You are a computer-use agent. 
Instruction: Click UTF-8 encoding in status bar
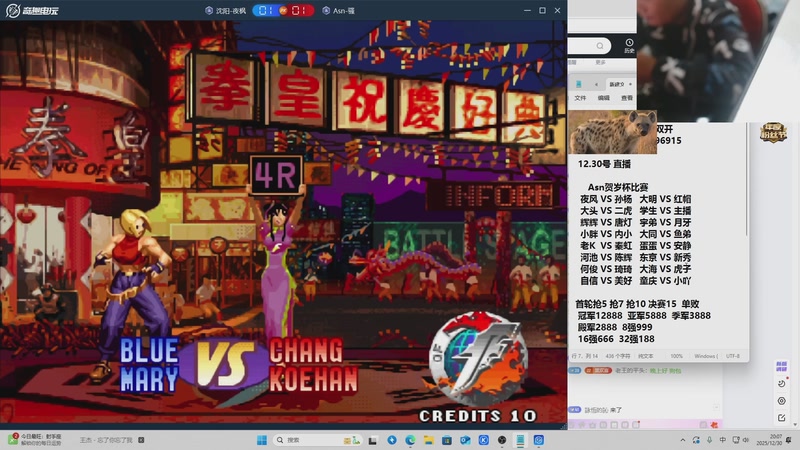(x=733, y=356)
